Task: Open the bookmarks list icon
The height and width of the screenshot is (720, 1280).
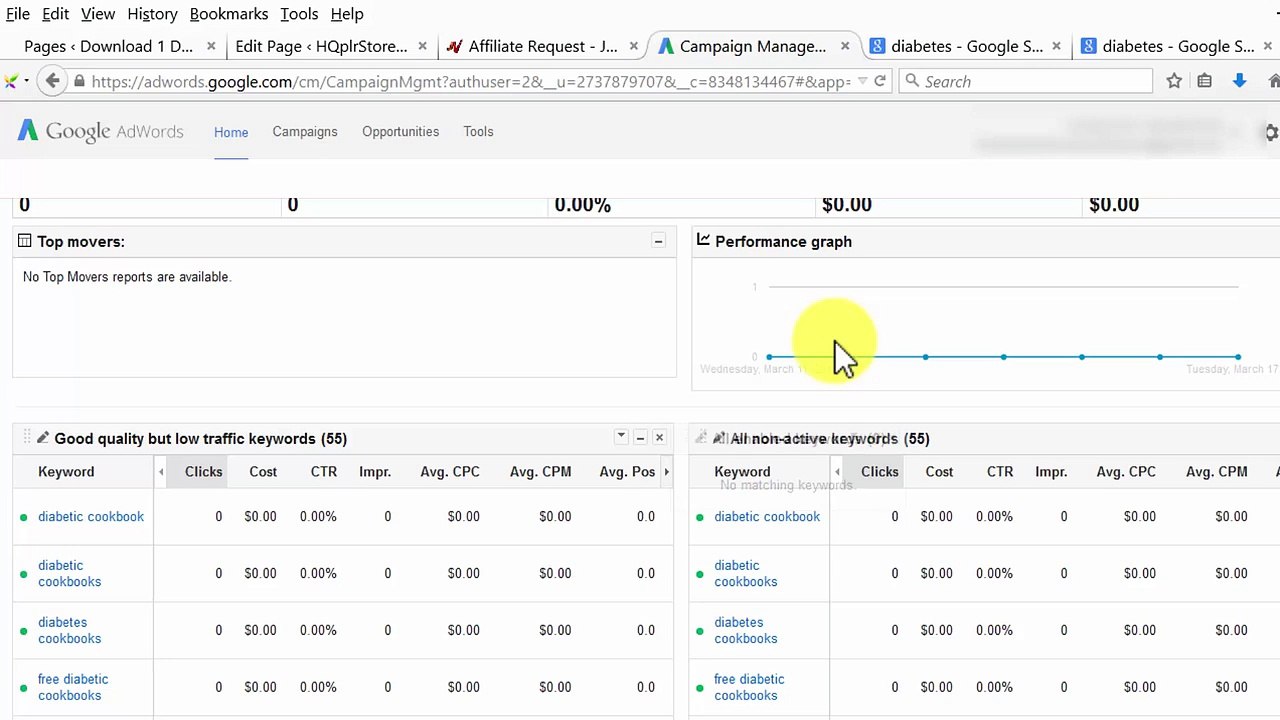Action: pos(1205,81)
